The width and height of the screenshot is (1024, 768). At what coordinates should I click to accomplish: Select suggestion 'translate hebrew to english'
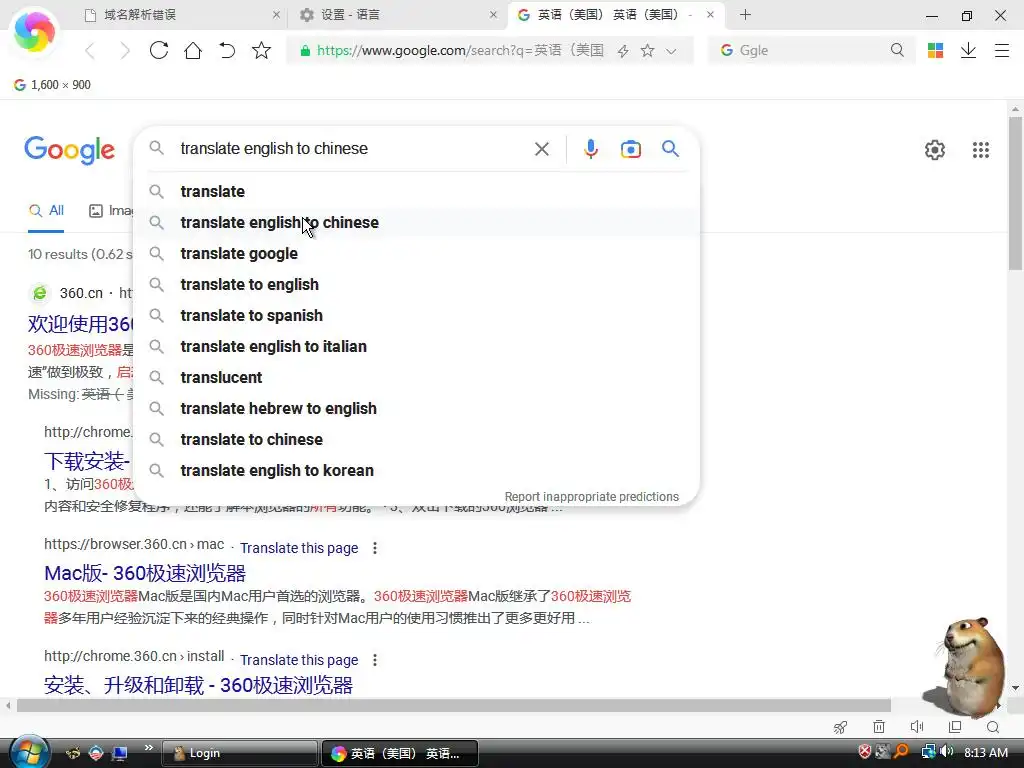pyautogui.click(x=417, y=409)
